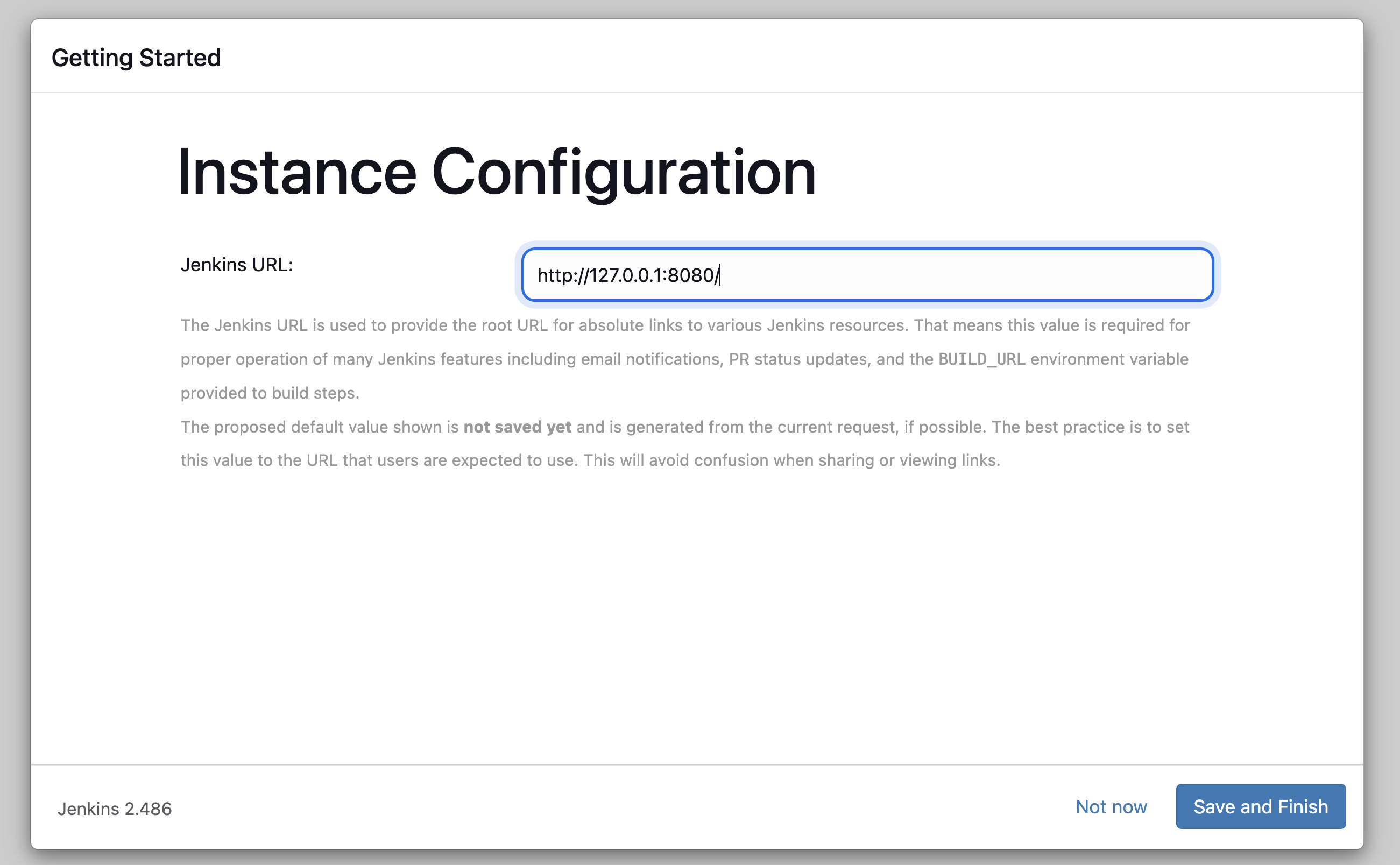Click the BUILD_URL variable text
Screen dimensions: 1400x865
[981, 359]
